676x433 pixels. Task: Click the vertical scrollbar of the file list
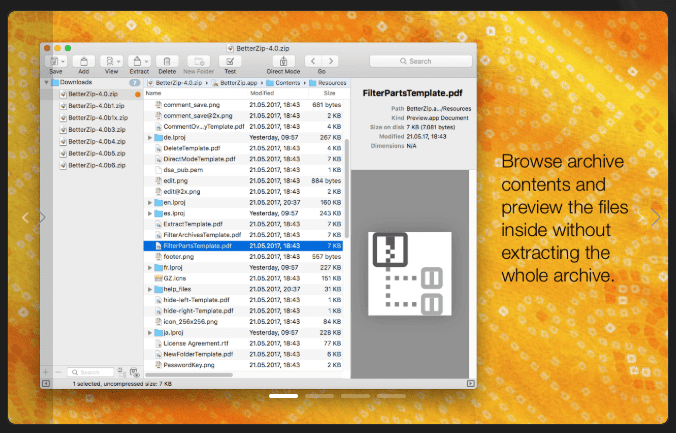click(347, 188)
